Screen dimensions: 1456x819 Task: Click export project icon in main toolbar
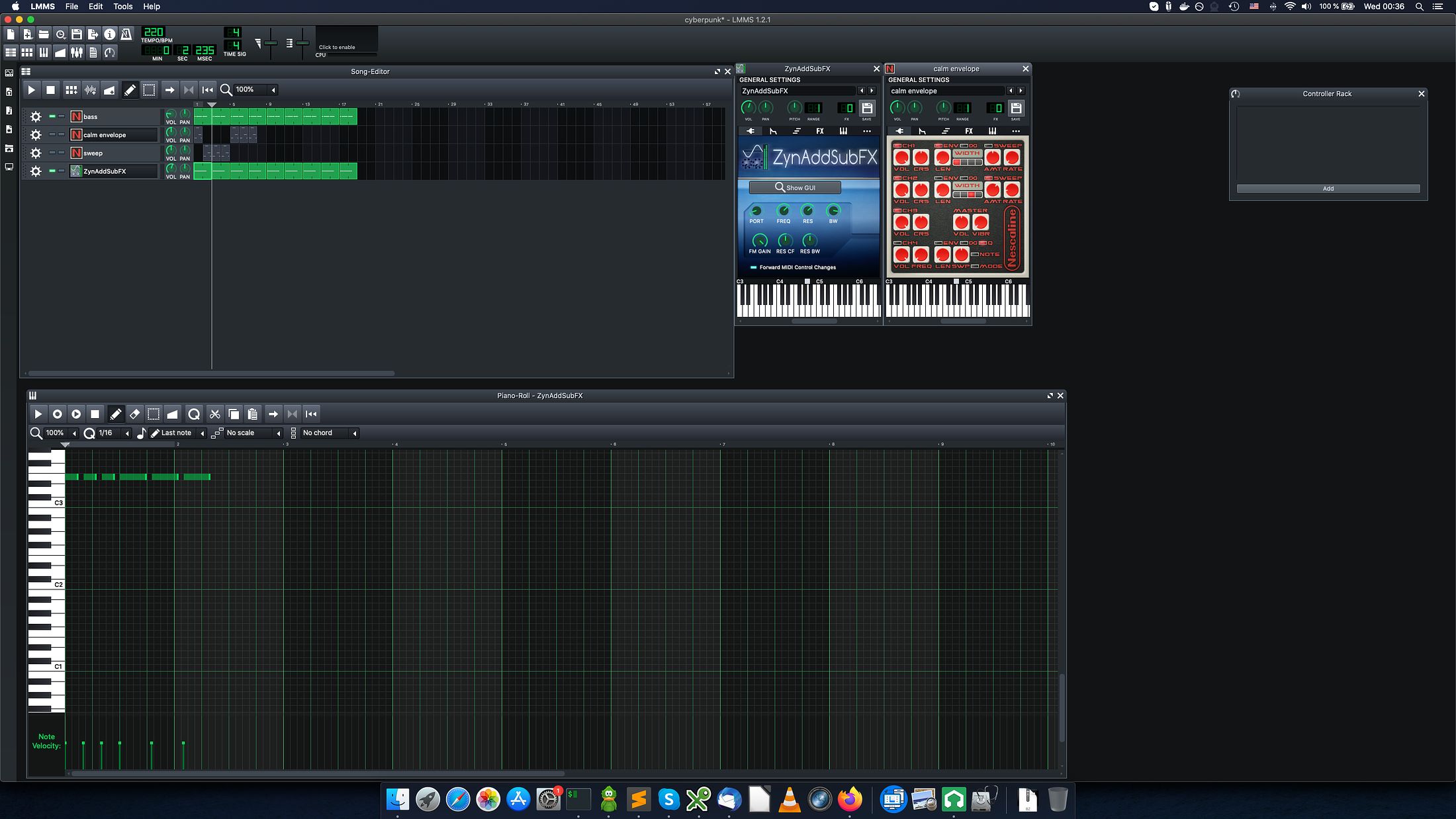pos(93,34)
